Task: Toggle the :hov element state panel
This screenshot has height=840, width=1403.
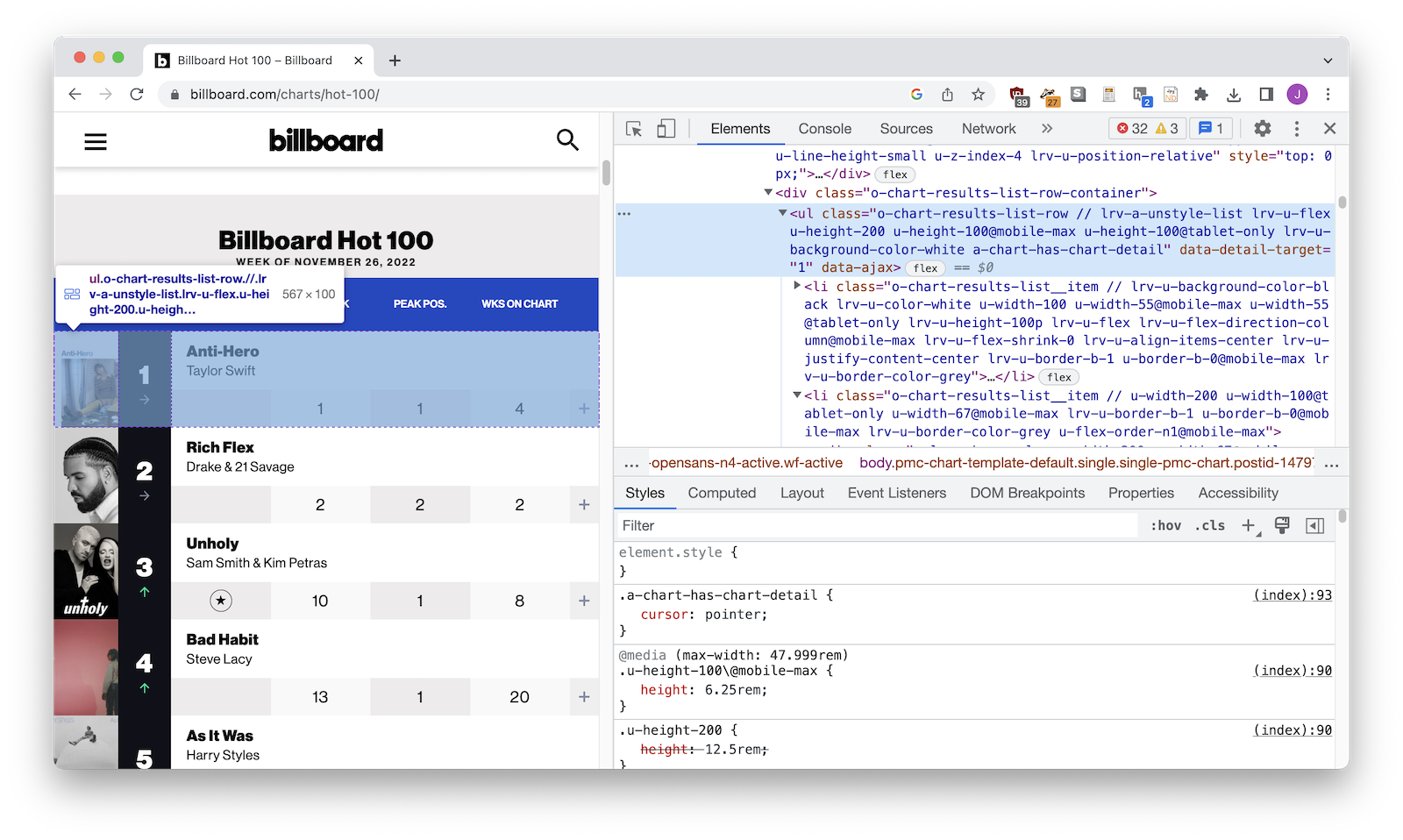Action: coord(1165,525)
